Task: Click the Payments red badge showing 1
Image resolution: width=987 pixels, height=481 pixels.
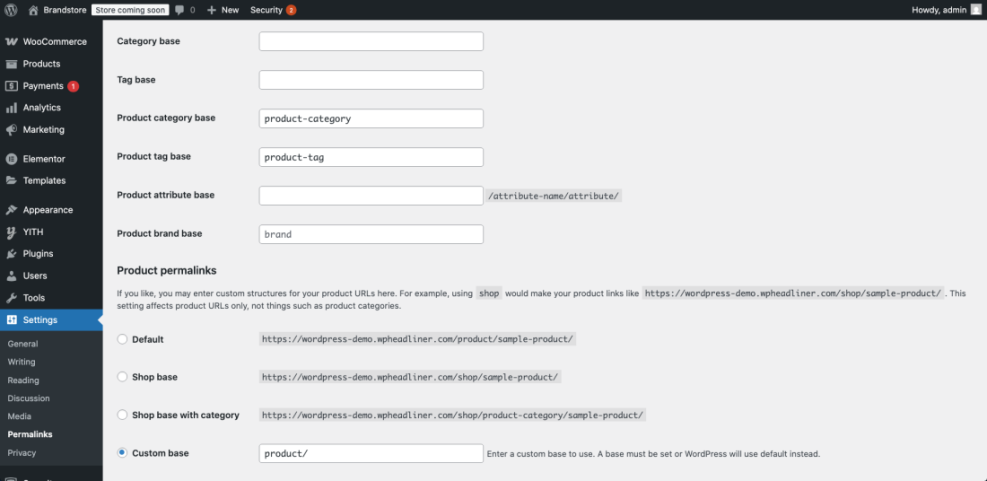Action: click(73, 86)
